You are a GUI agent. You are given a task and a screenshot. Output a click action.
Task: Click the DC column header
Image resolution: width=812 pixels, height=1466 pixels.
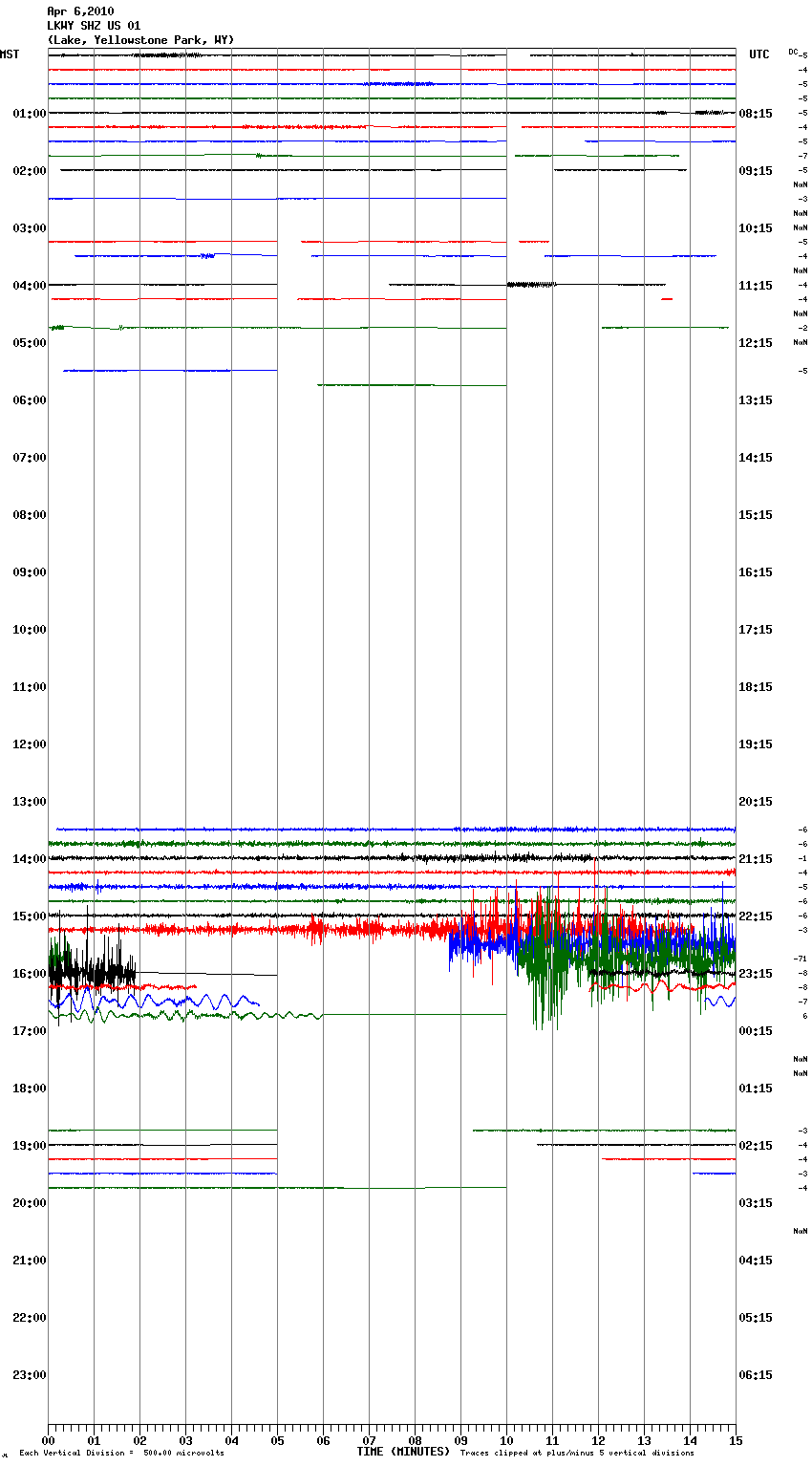(793, 52)
